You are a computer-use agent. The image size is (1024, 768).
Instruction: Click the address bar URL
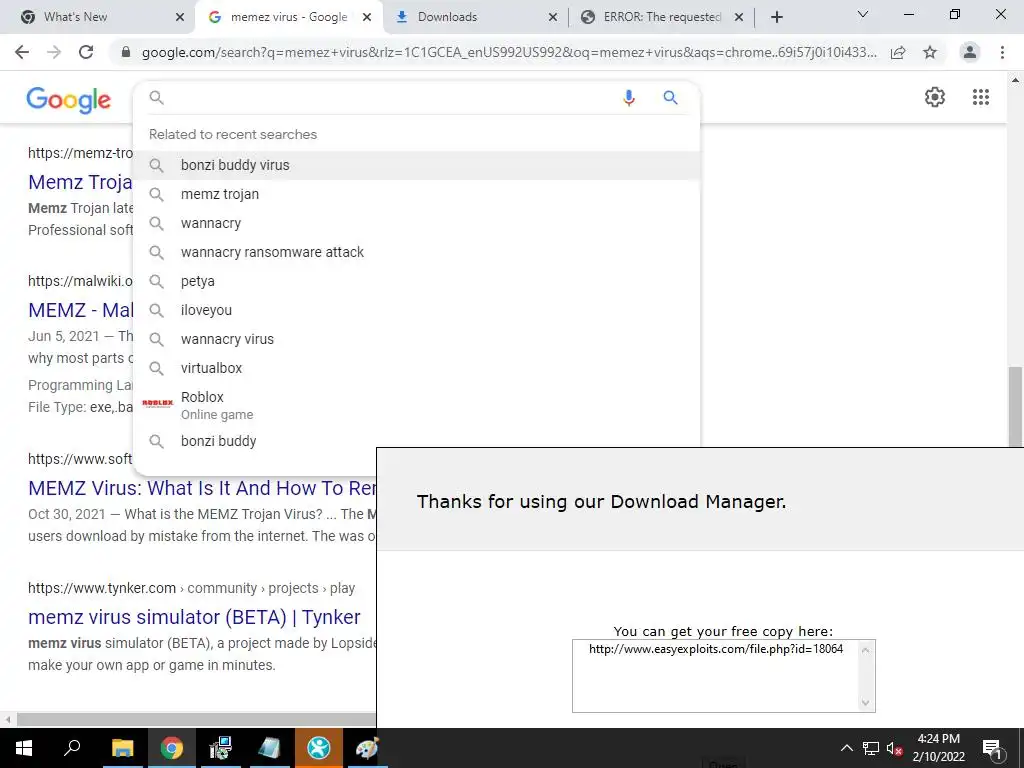pyautogui.click(x=509, y=52)
